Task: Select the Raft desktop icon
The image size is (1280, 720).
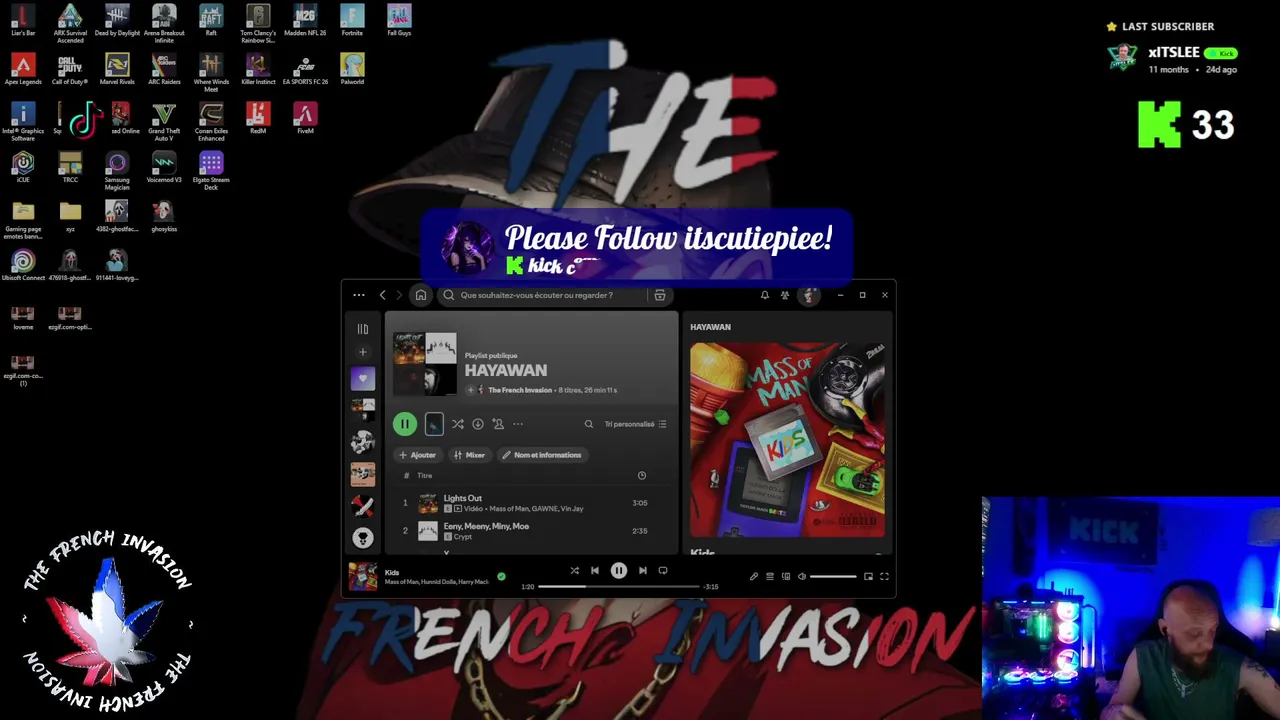Action: click(x=211, y=20)
